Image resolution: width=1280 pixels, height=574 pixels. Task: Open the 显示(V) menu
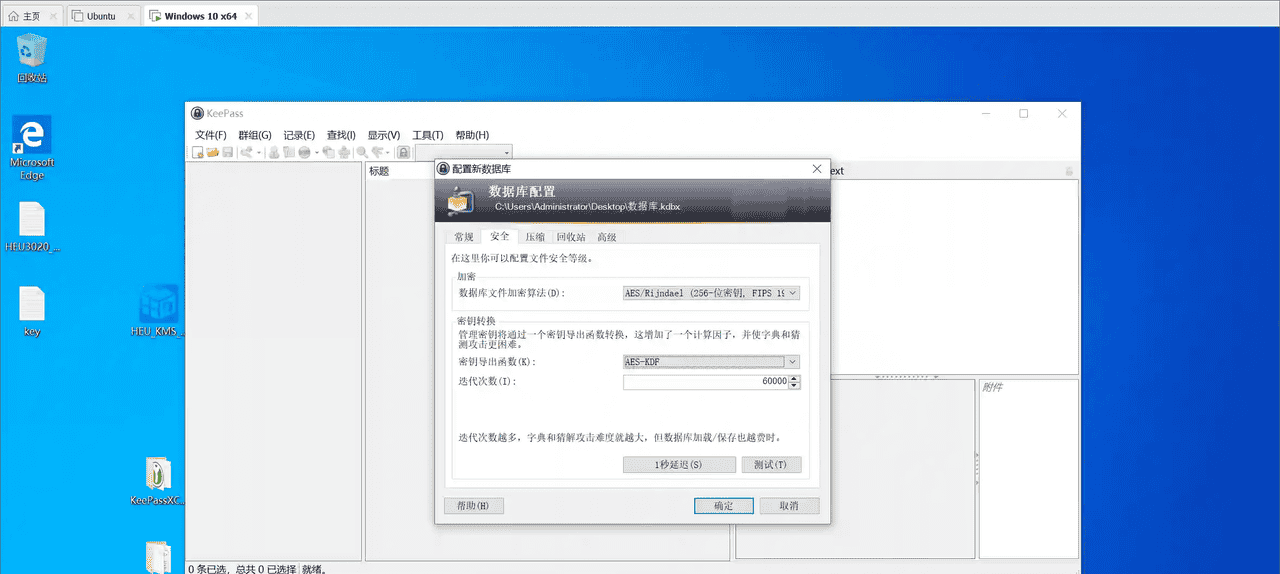[x=384, y=135]
